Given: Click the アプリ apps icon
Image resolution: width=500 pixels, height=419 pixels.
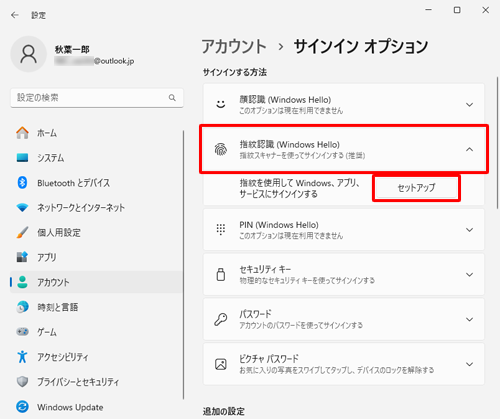Looking at the screenshot, I should click(22, 257).
